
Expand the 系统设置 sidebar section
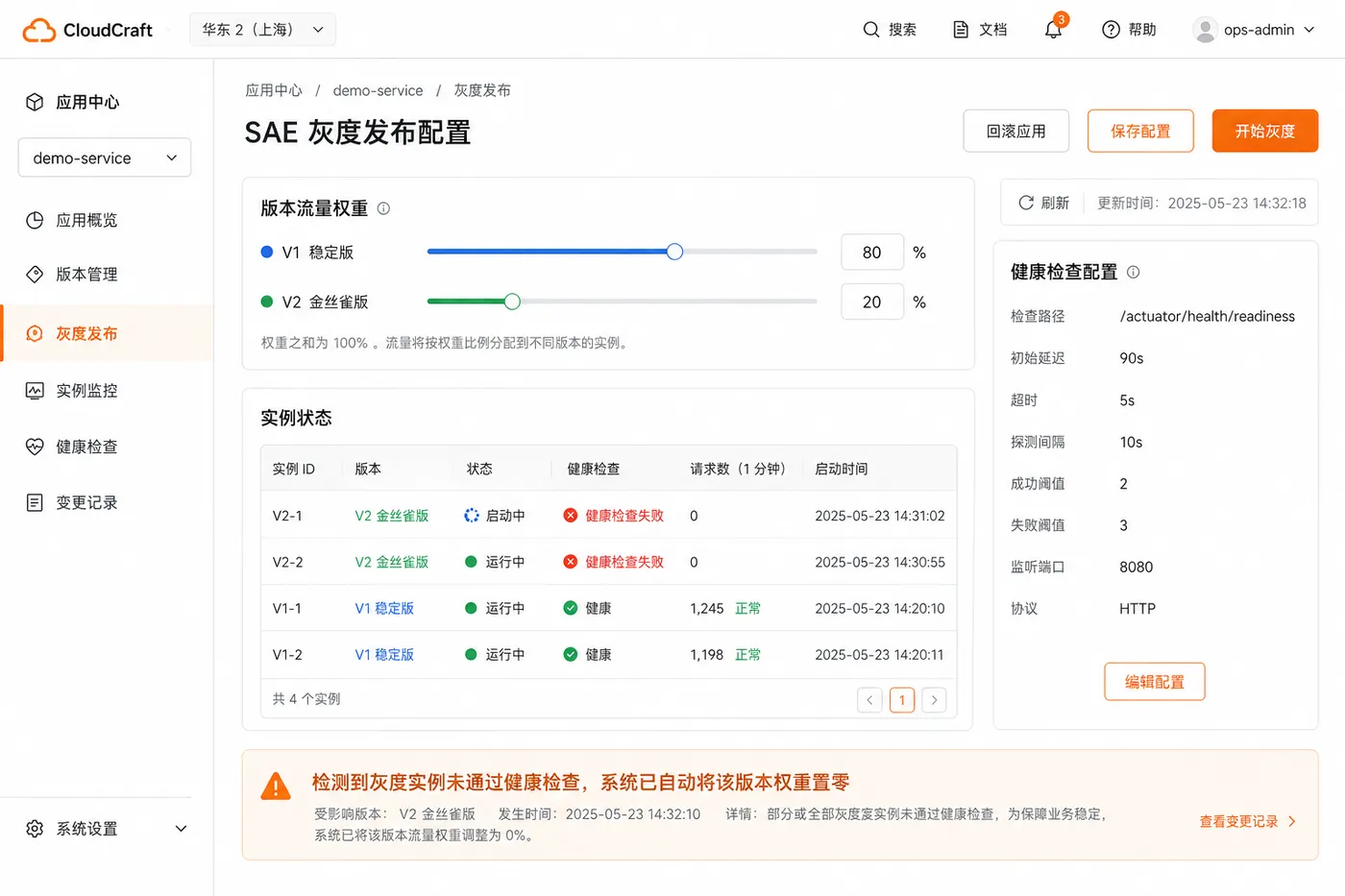pyautogui.click(x=106, y=828)
